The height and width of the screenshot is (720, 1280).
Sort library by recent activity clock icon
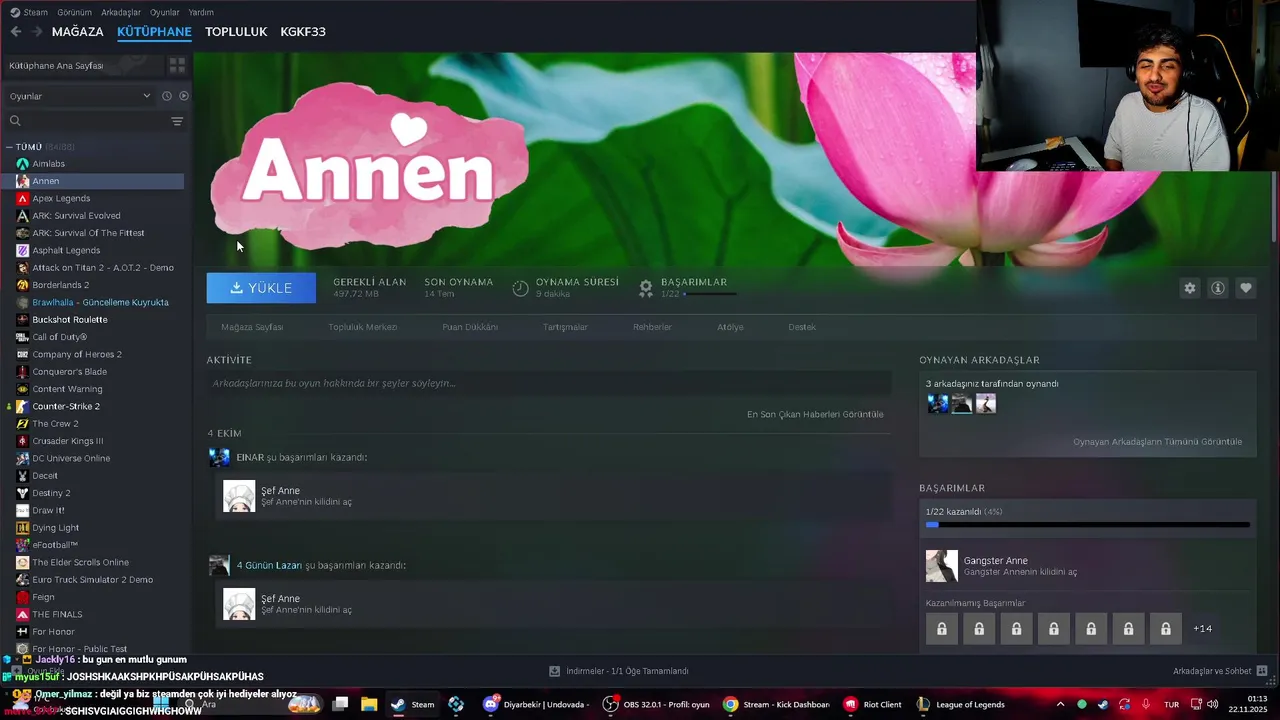coord(167,96)
